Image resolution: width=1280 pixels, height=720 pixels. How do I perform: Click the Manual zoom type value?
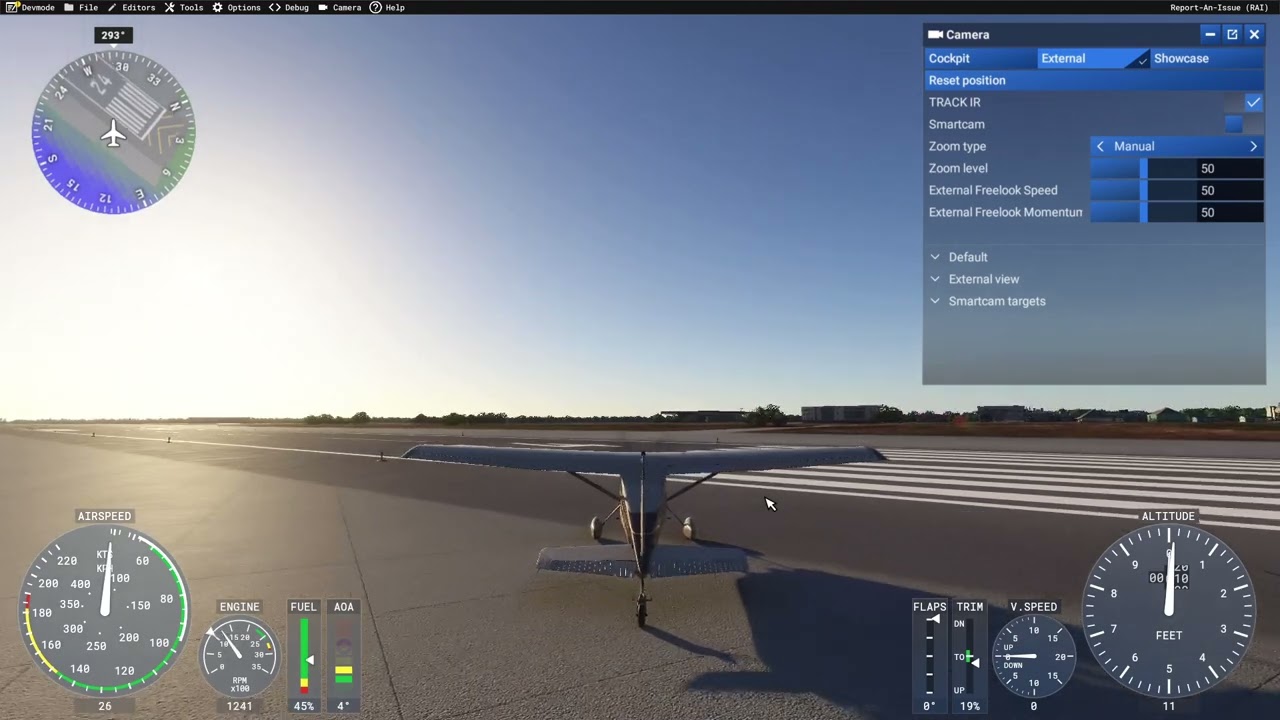point(1134,146)
